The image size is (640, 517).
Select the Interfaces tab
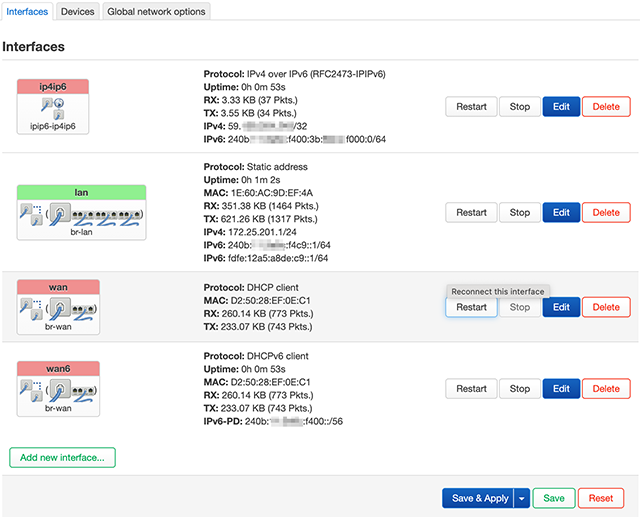click(x=27, y=12)
